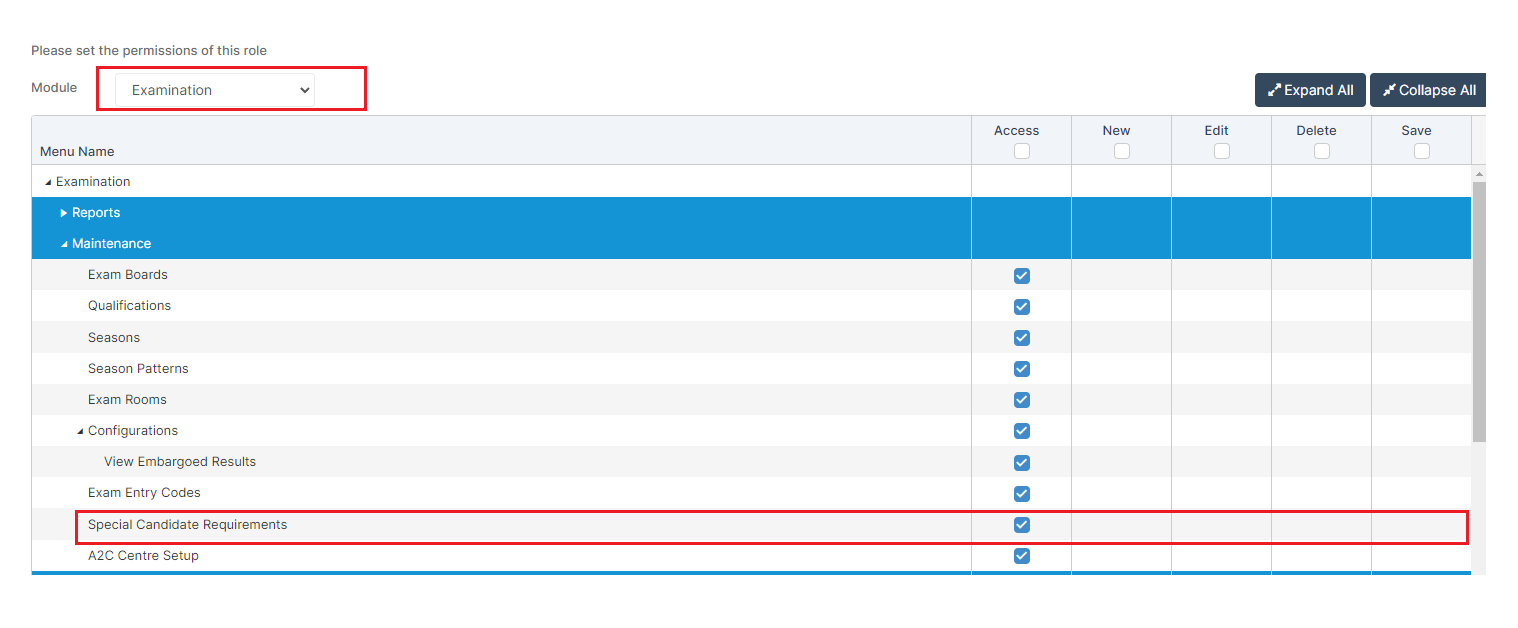Uncheck Access for A2C Centre Setup
The width and height of the screenshot is (1518, 628).
1022,556
